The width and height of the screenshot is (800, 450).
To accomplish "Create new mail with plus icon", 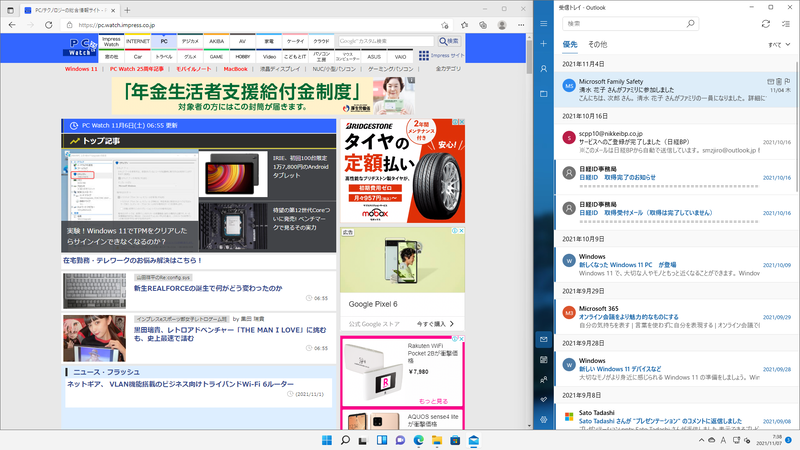I will tap(543, 44).
